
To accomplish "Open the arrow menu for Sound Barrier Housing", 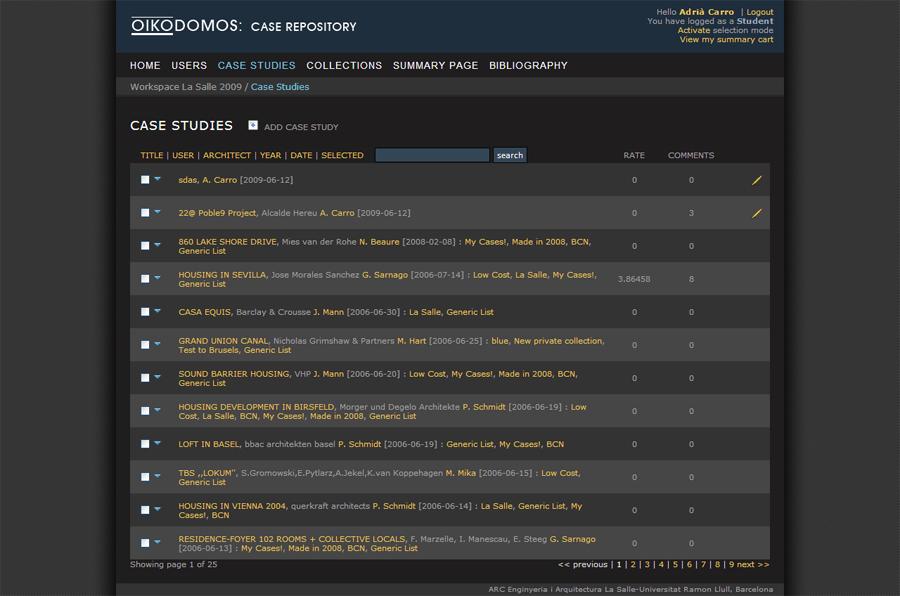I will coord(158,377).
